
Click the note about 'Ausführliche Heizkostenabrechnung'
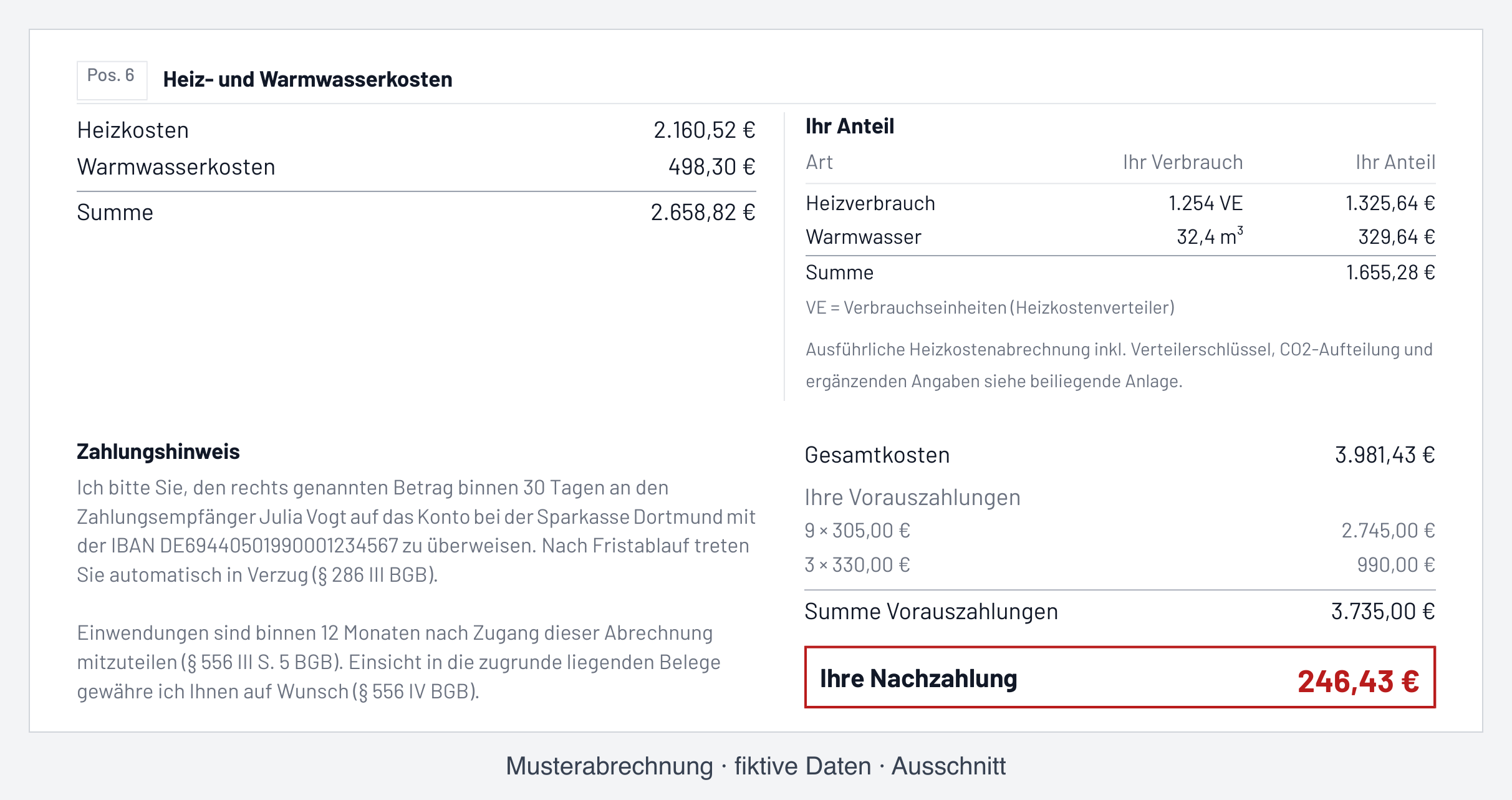[1119, 365]
